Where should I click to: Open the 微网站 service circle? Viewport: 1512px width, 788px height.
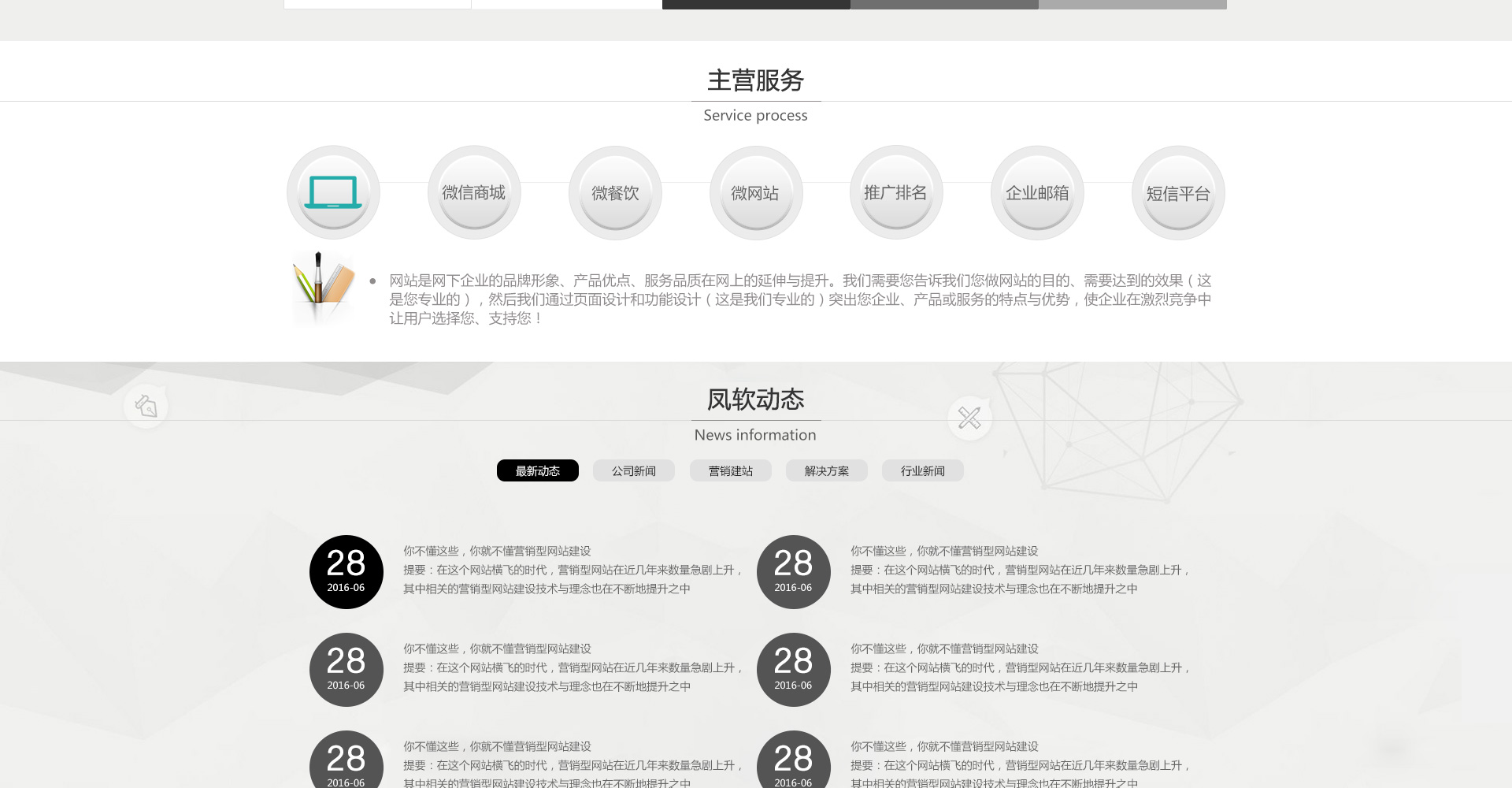click(x=755, y=192)
